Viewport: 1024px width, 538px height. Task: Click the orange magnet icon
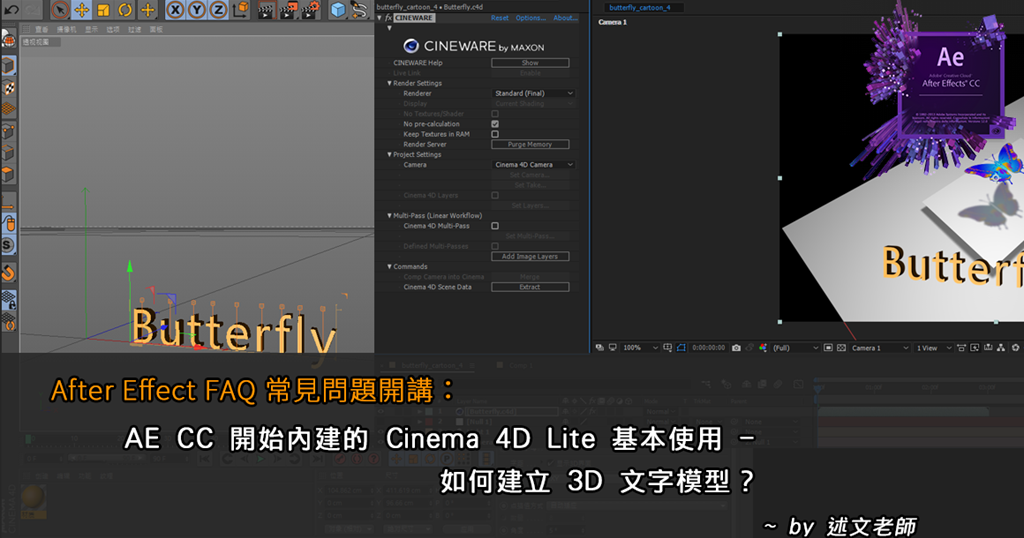(8, 272)
